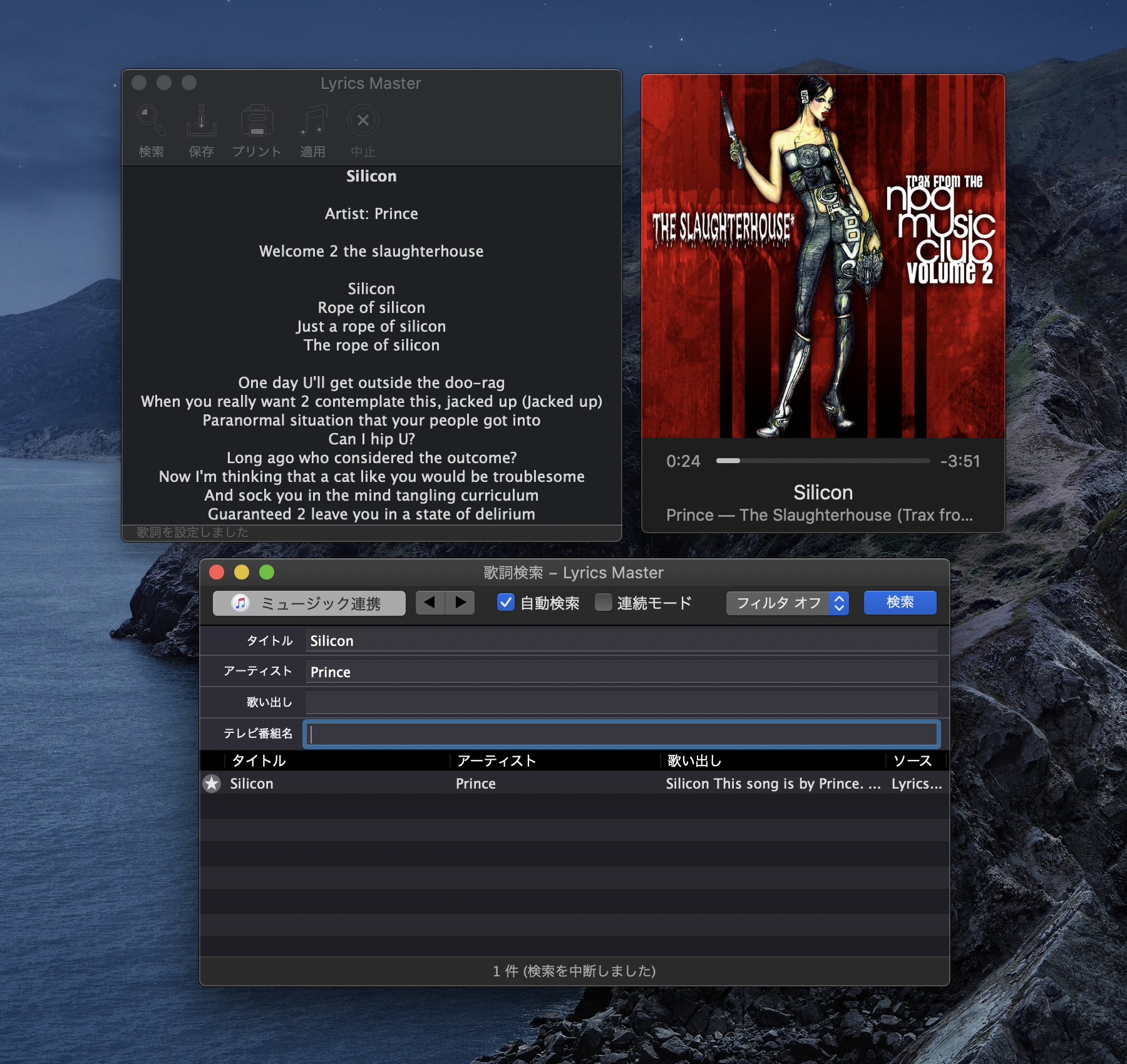Click 'Just a rope of silicon' lyric line
The image size is (1127, 1064).
click(x=371, y=326)
